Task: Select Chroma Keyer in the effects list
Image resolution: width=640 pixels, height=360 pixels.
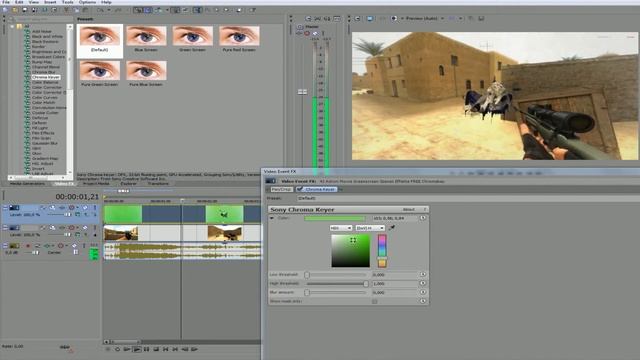Action: [46, 77]
